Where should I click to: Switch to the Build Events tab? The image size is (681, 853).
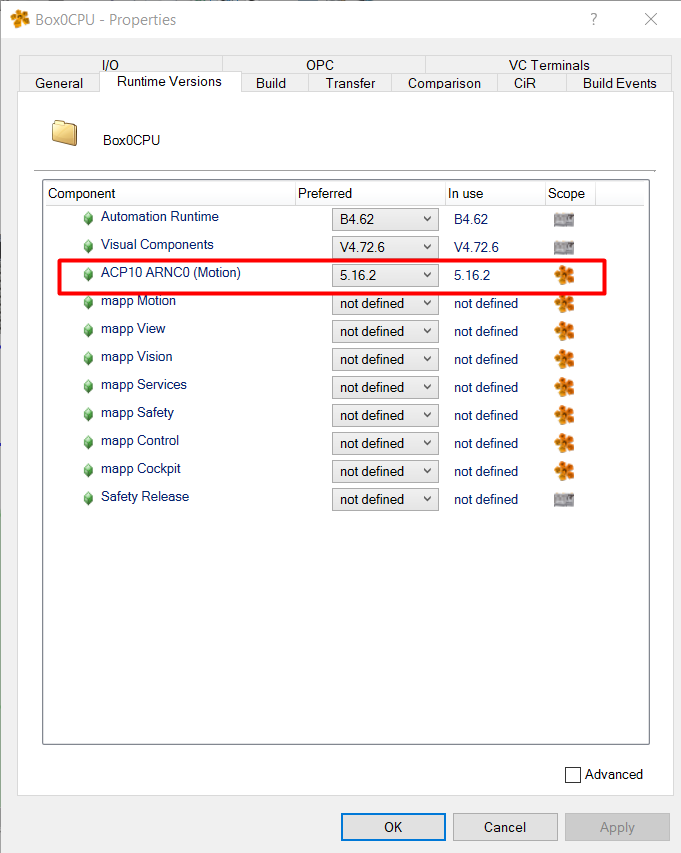pos(620,83)
